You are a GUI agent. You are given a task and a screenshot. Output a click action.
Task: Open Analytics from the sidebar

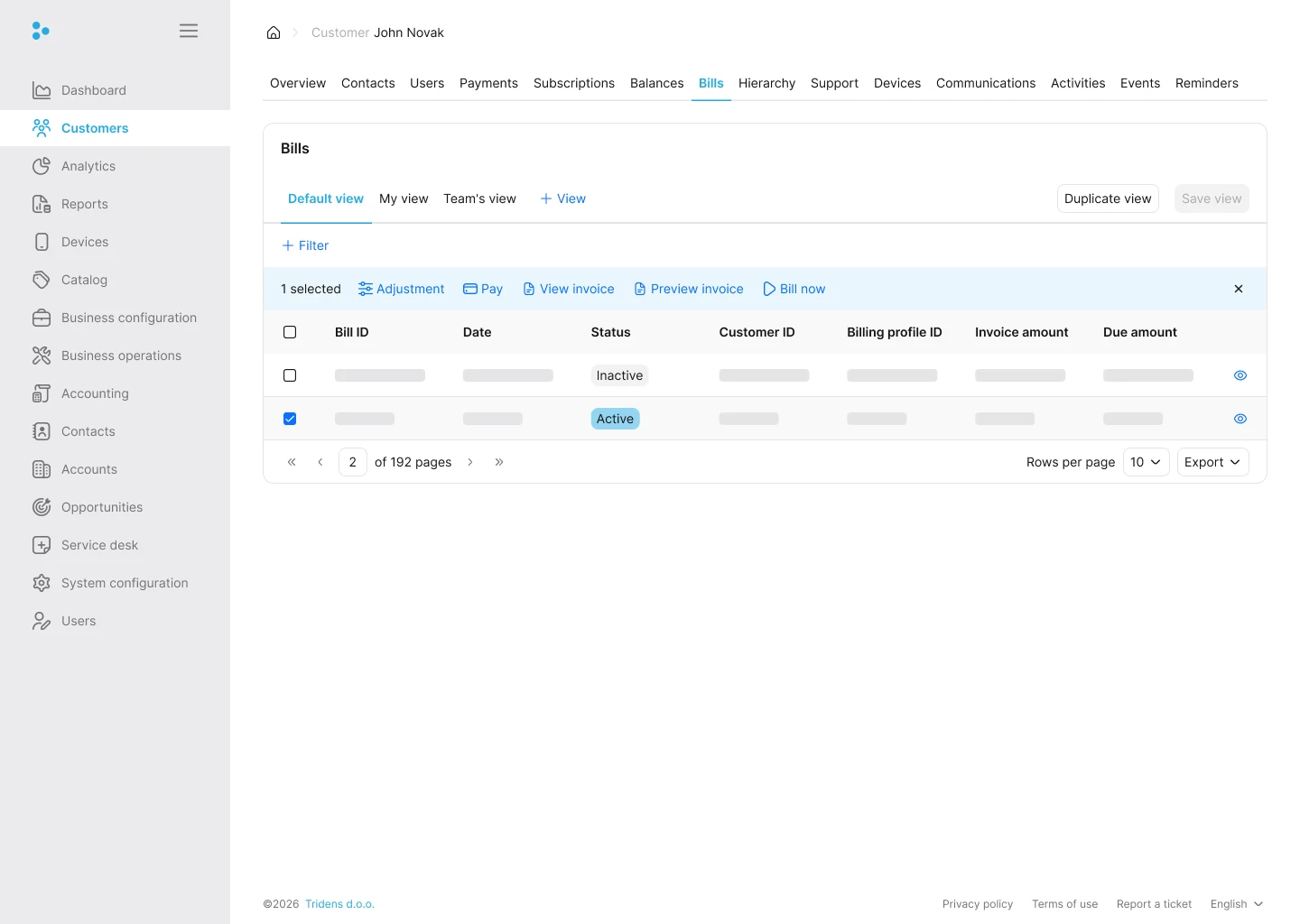coord(88,166)
